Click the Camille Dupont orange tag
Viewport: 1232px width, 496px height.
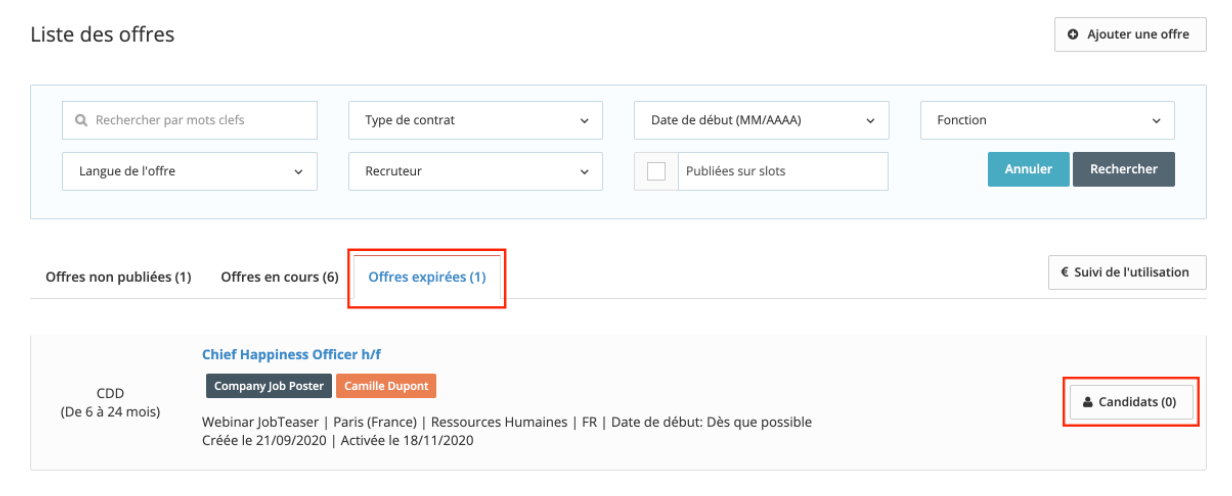386,386
